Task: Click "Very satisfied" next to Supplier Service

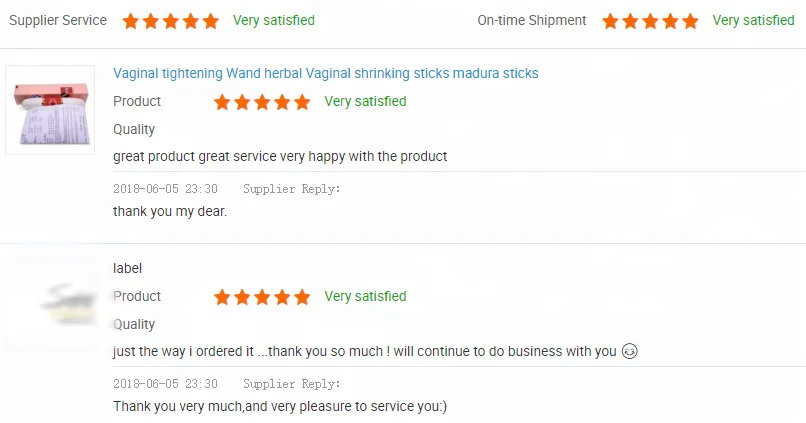Action: 274,20
